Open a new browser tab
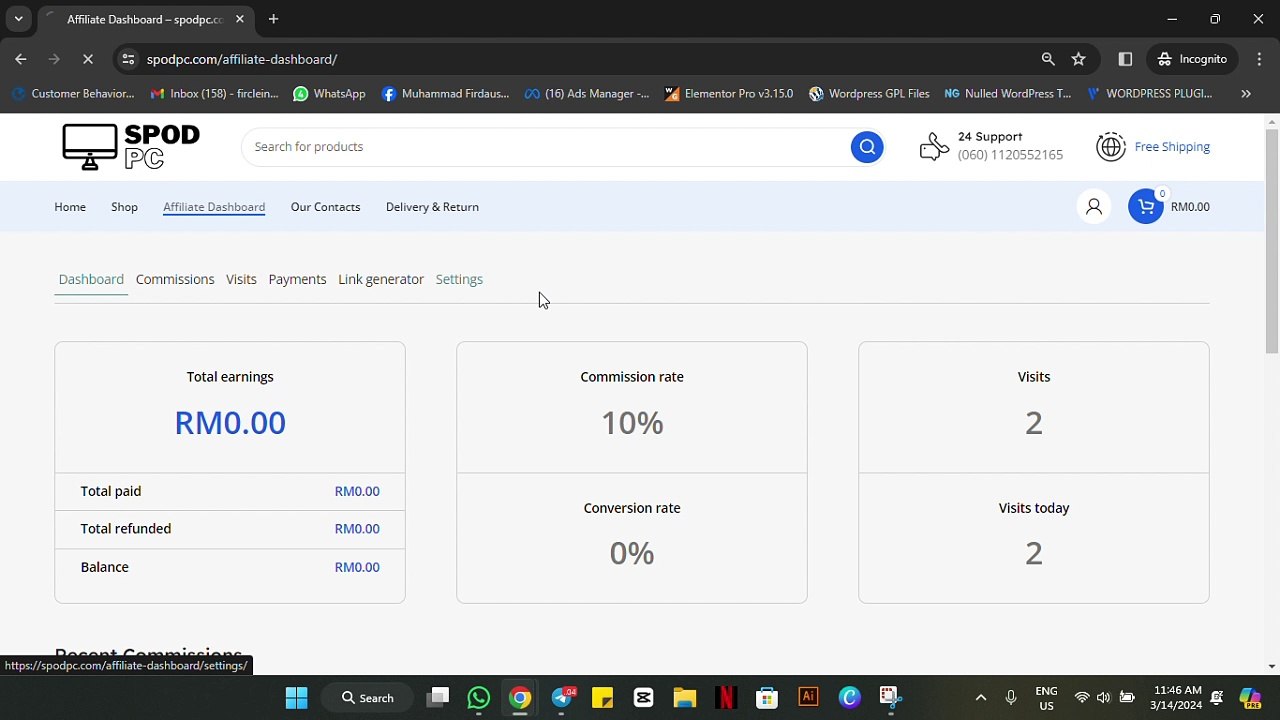 click(x=273, y=19)
